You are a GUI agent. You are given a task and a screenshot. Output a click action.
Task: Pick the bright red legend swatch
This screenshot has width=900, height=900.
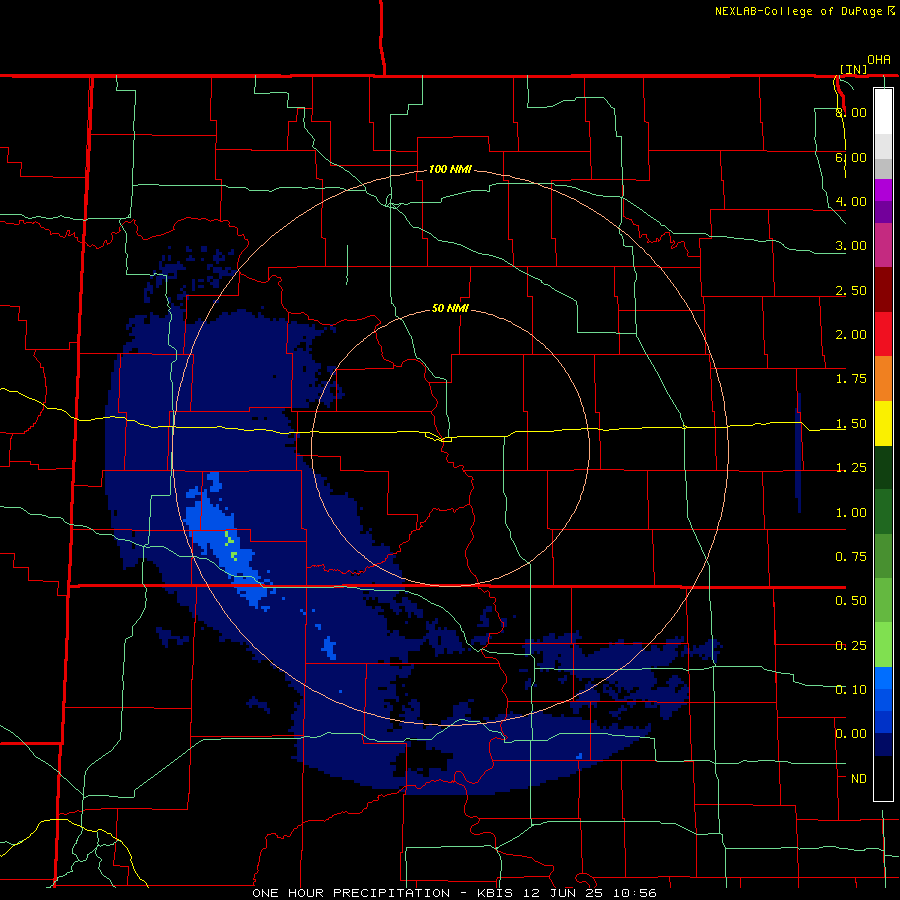[x=883, y=334]
